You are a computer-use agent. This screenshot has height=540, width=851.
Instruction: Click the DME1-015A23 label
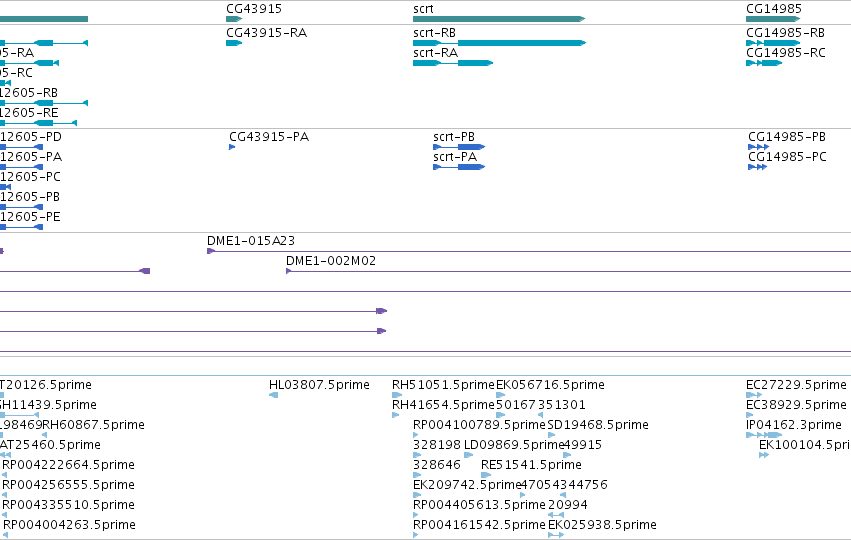click(251, 241)
